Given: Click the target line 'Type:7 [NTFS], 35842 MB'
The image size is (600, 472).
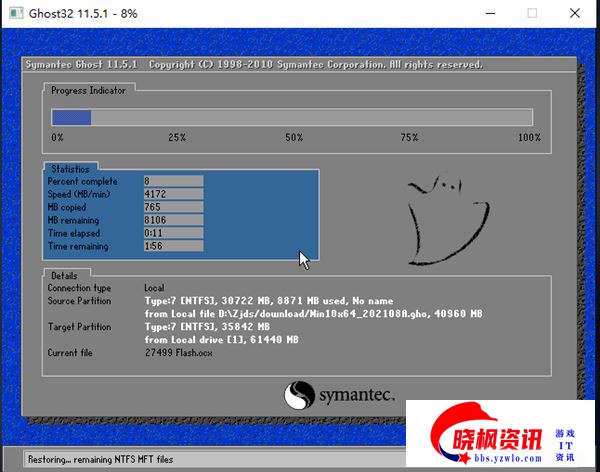Looking at the screenshot, I should coord(207,327).
